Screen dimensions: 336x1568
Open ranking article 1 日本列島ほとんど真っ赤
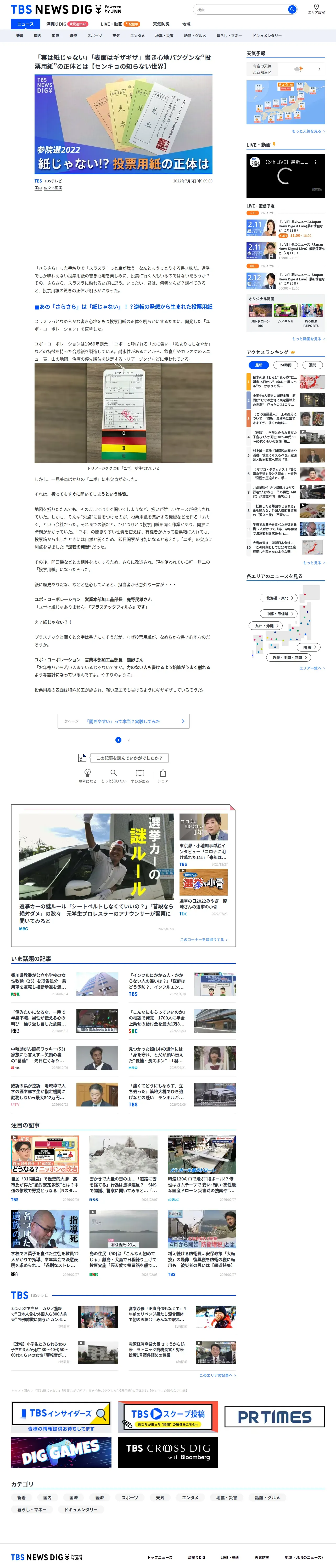tap(285, 382)
